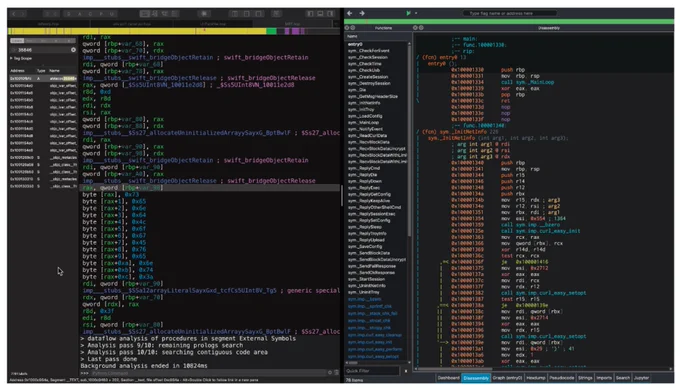The width and height of the screenshot is (680, 391).
Task: Select sym._MainLoop in functions list
Action: pyautogui.click(x=363, y=123)
